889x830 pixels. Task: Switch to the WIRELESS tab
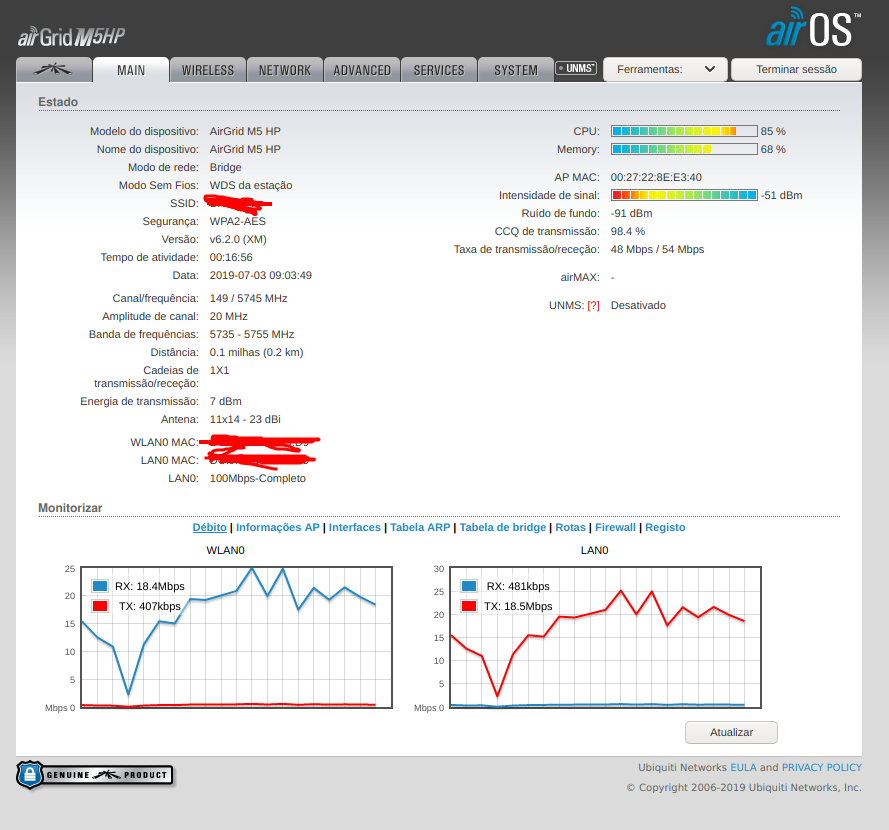click(208, 70)
